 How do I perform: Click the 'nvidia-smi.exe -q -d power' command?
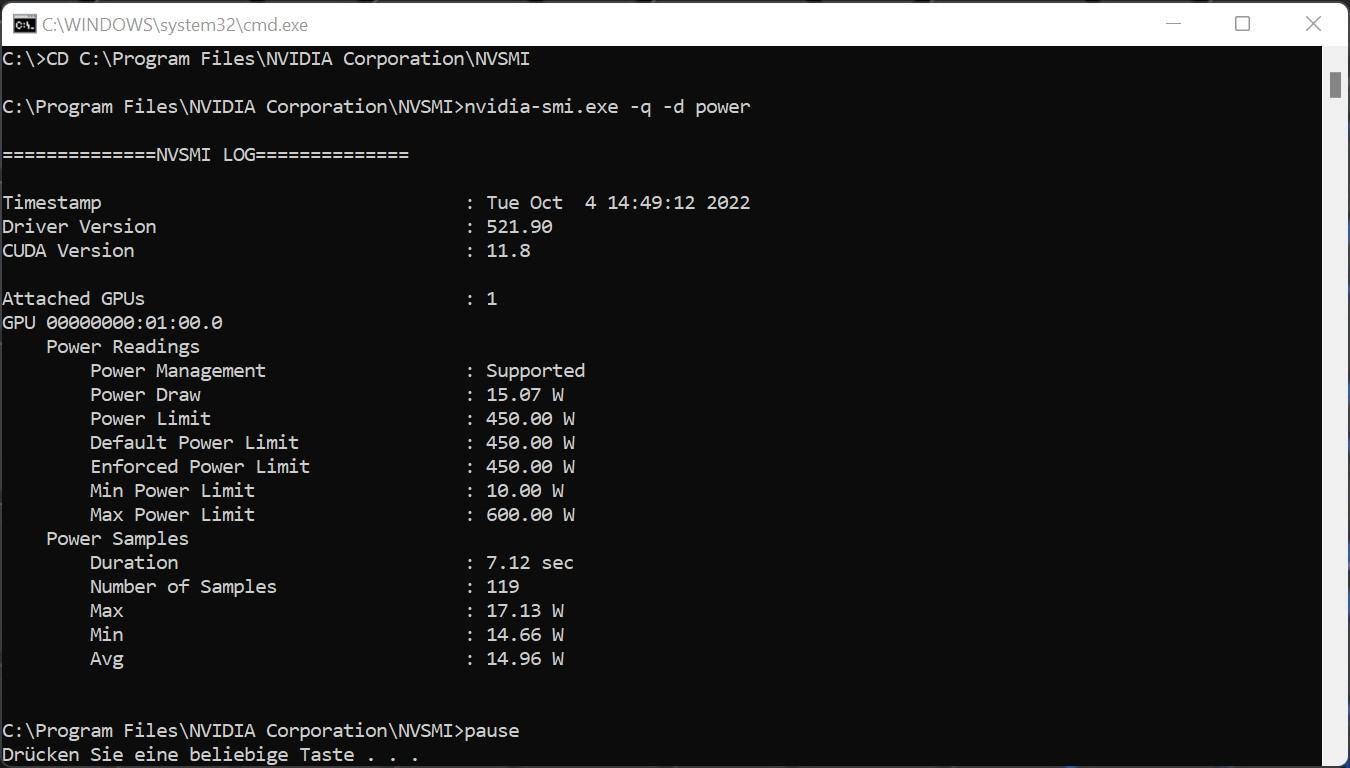point(607,107)
